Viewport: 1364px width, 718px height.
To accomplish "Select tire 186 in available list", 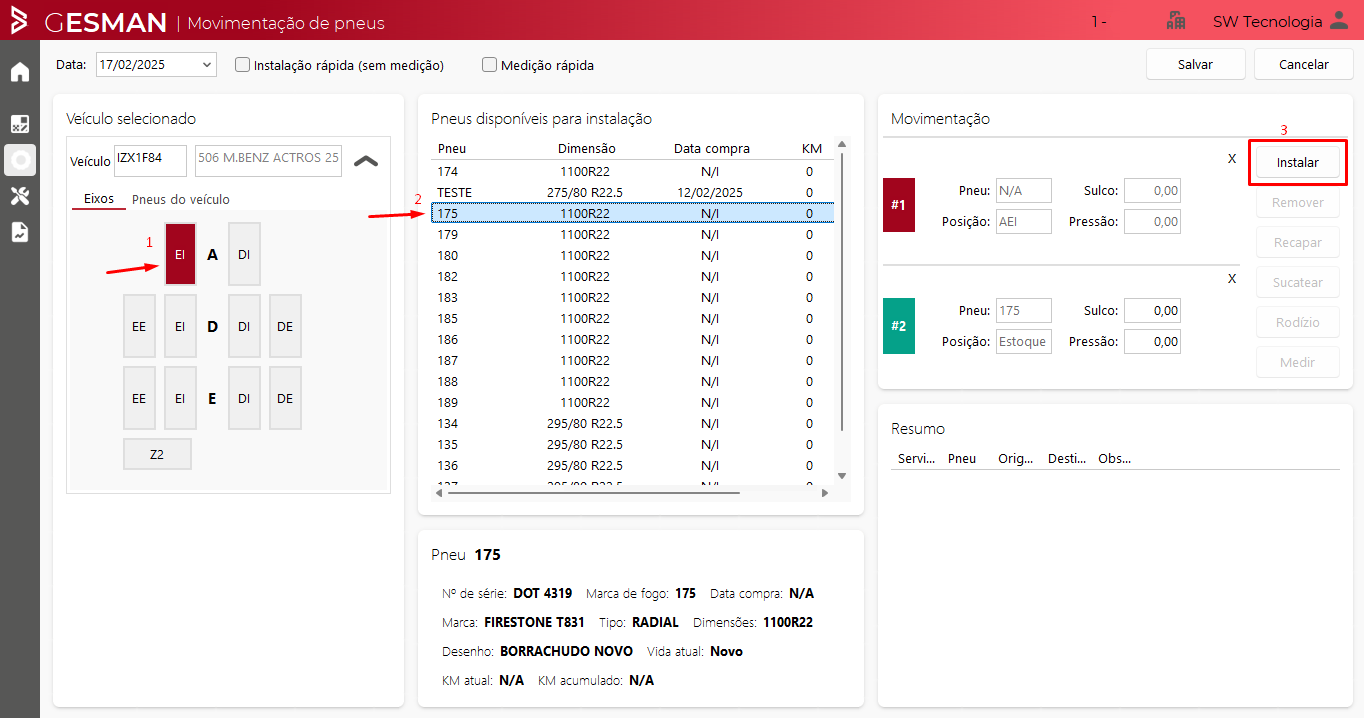I will click(632, 339).
